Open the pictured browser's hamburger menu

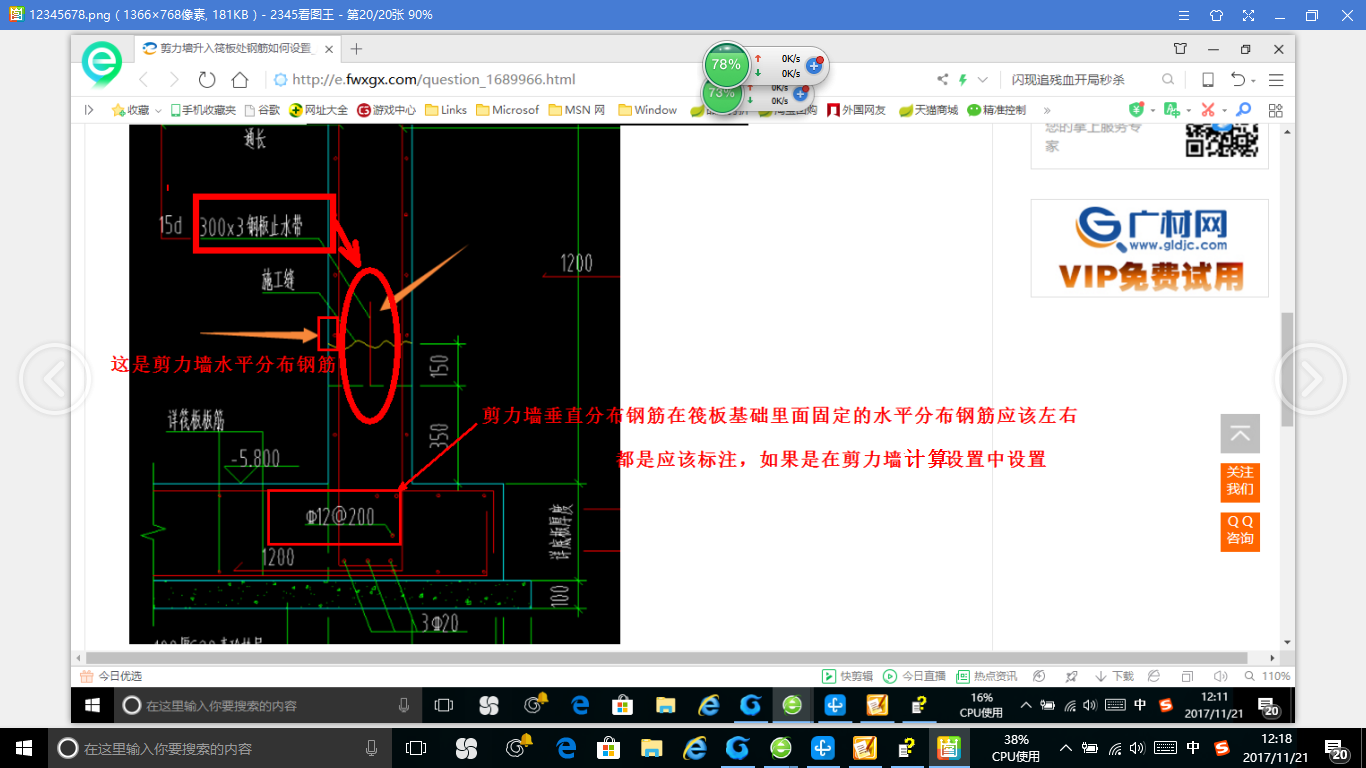(1276, 79)
